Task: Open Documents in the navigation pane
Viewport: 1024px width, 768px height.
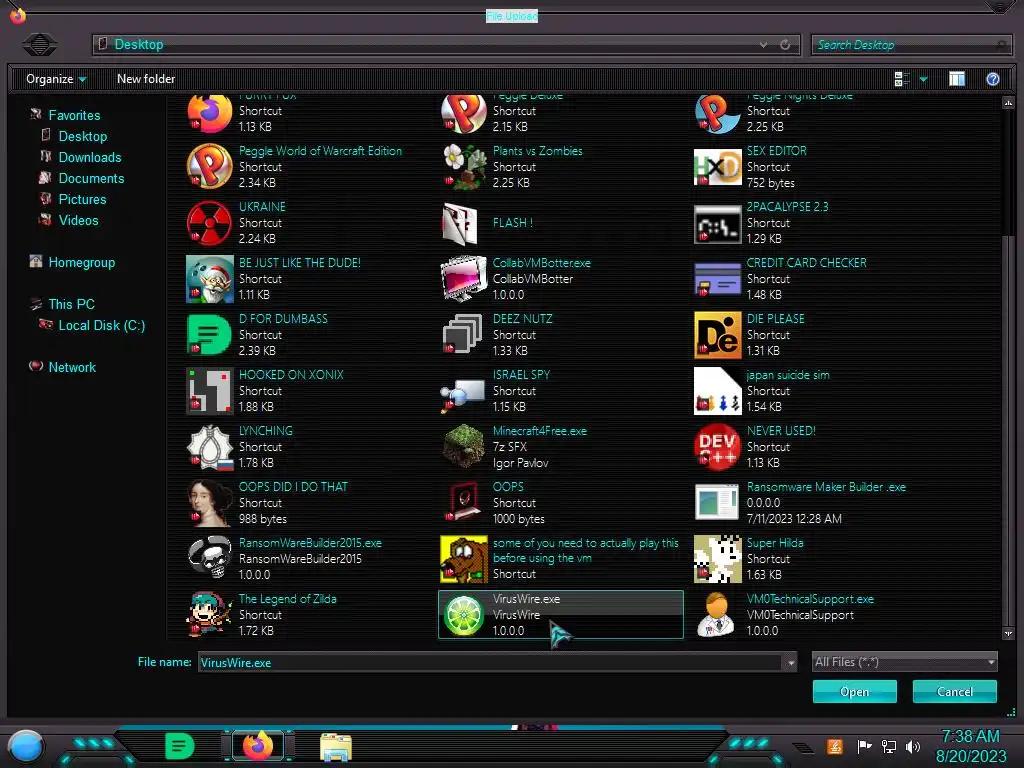Action: (x=91, y=178)
